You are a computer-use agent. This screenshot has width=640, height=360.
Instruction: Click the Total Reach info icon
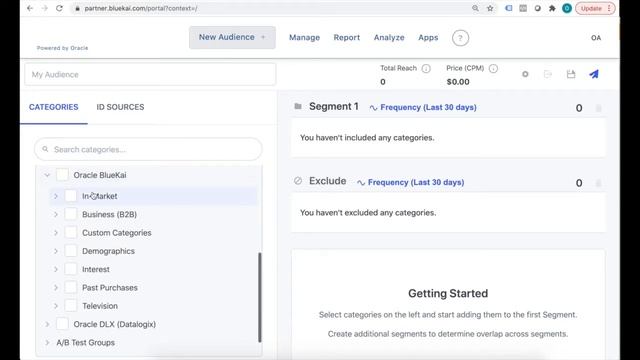[x=426, y=69]
